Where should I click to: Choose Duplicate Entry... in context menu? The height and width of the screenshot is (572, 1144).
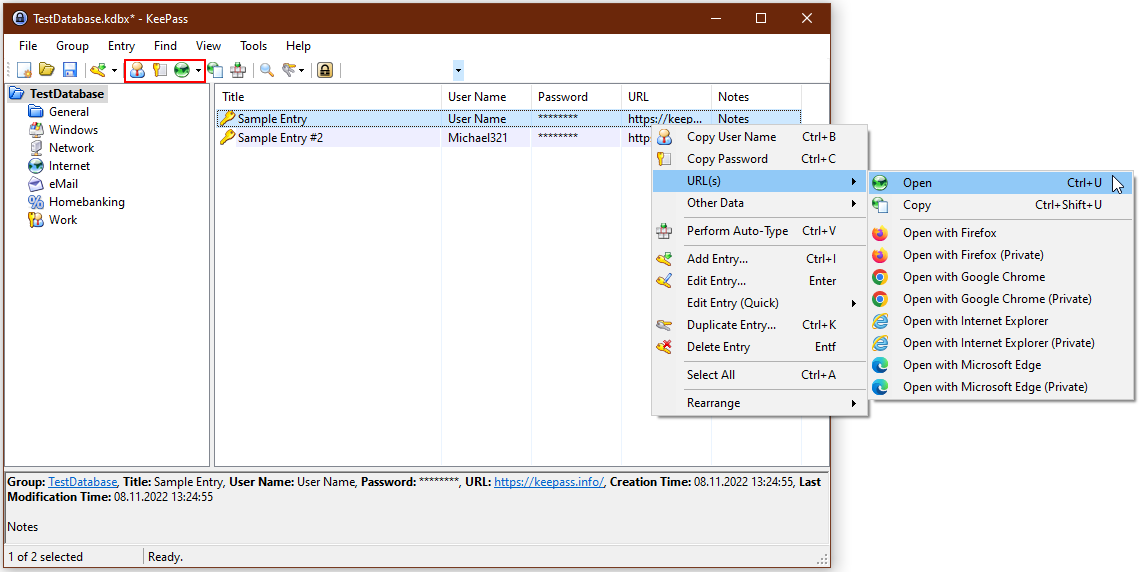coord(760,325)
